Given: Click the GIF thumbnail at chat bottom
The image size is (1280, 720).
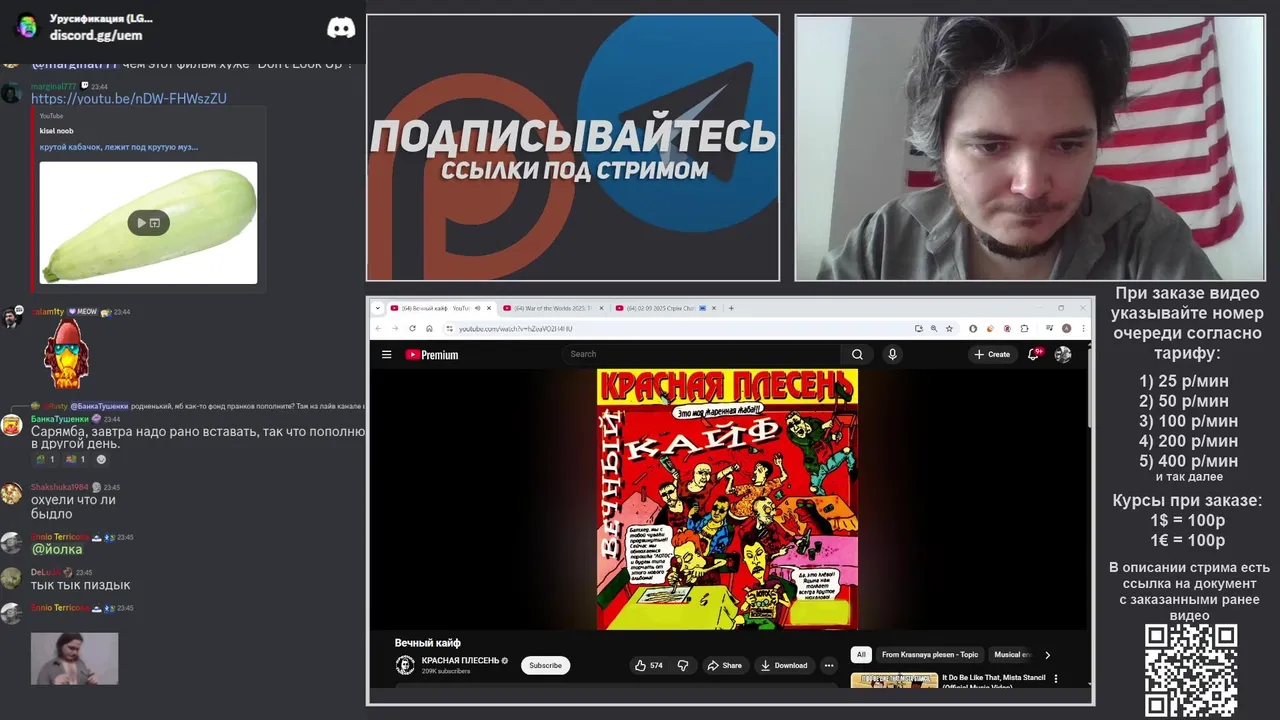Looking at the screenshot, I should (74, 658).
